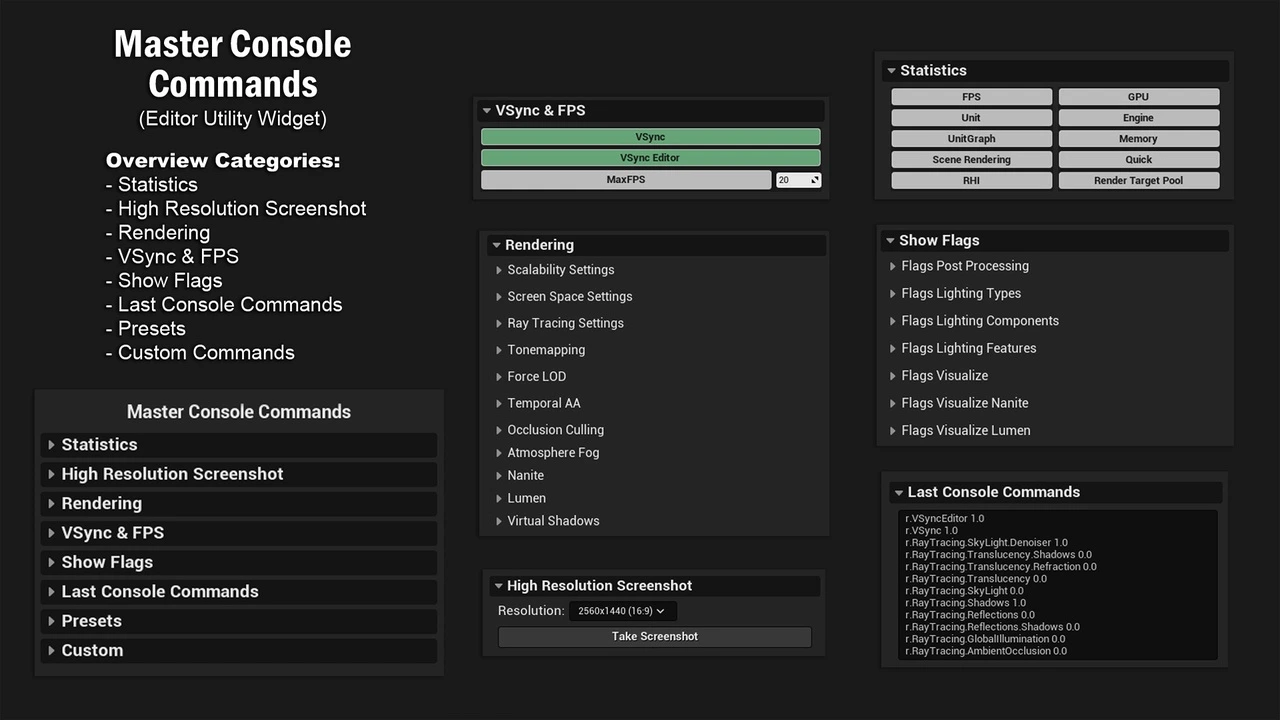This screenshot has width=1280, height=720.
Task: Click the GPU stat button
Action: coord(1138,97)
